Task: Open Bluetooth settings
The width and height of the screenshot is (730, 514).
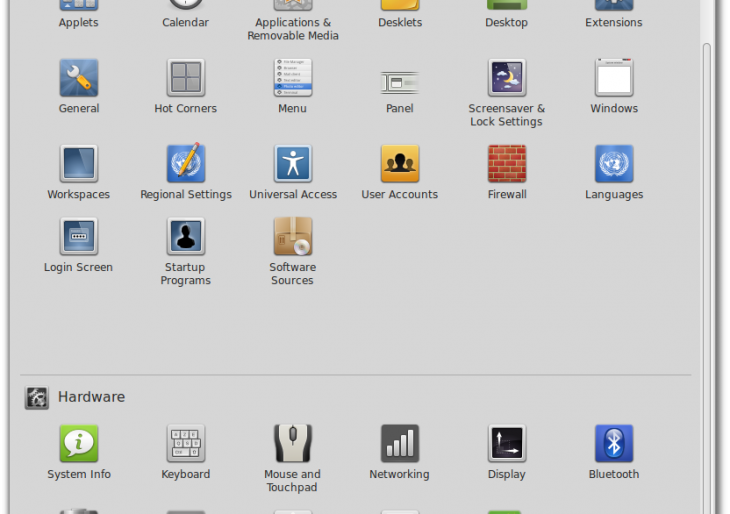Action: coord(614,453)
